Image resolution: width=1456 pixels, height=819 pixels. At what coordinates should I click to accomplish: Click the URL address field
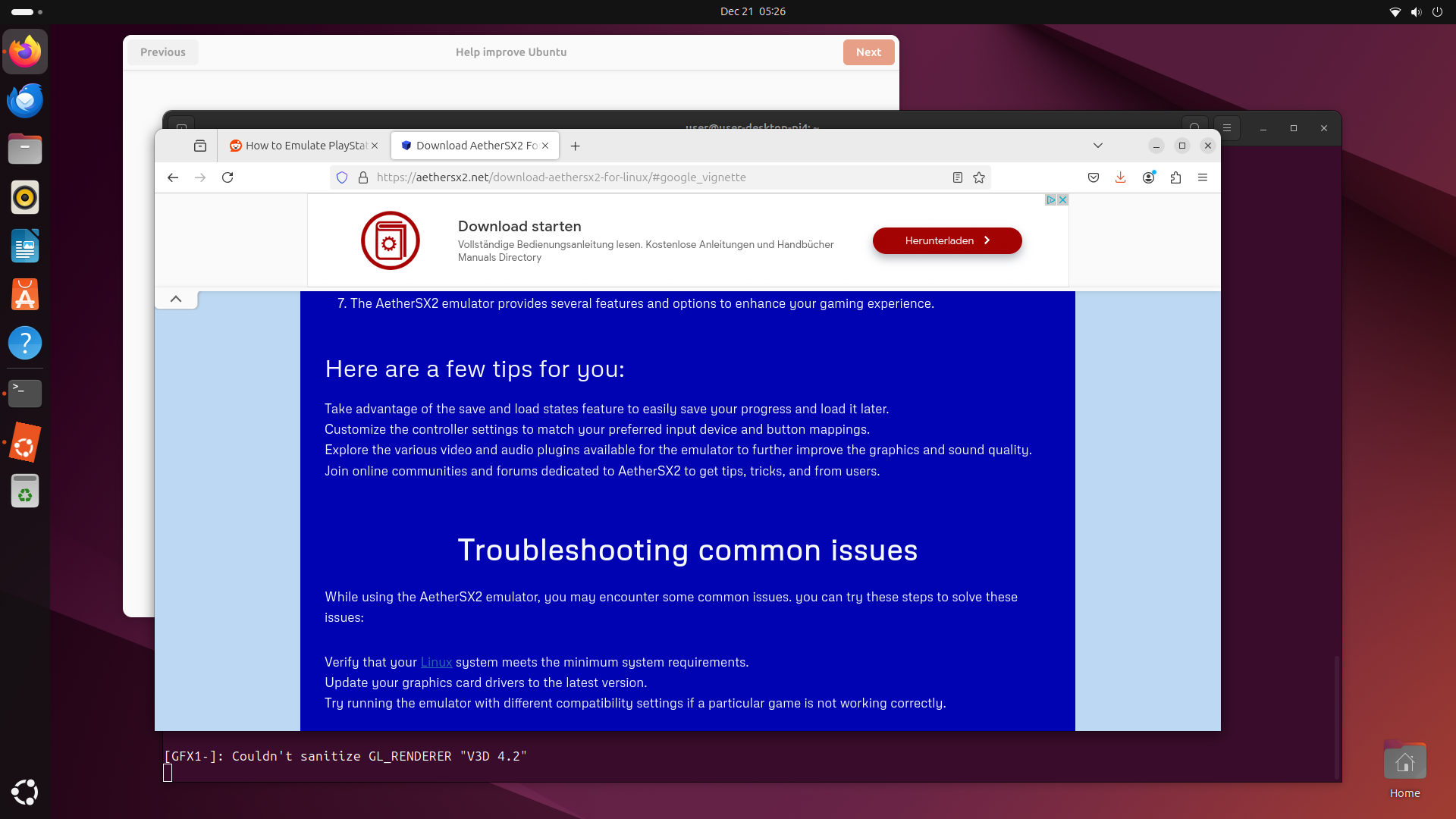pyautogui.click(x=652, y=177)
